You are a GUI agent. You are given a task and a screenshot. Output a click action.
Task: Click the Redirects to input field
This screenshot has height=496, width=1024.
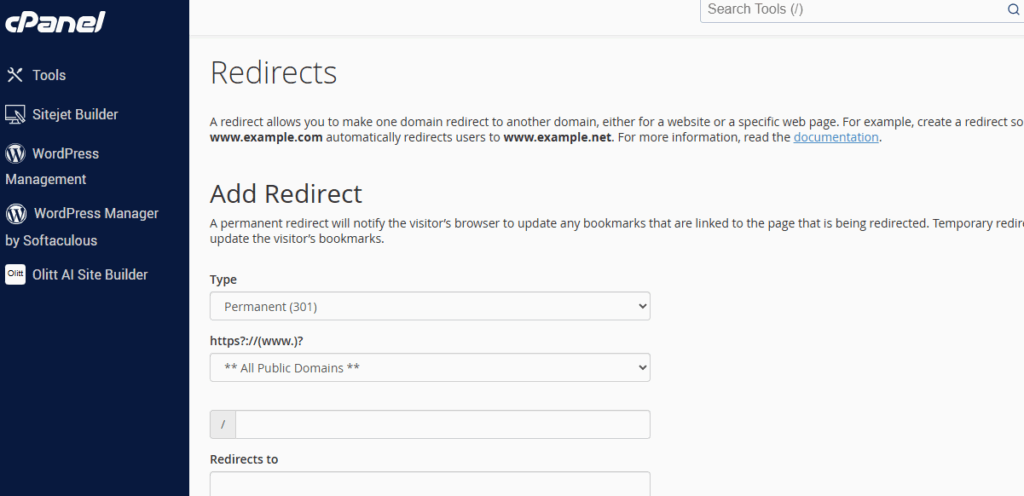click(x=430, y=484)
